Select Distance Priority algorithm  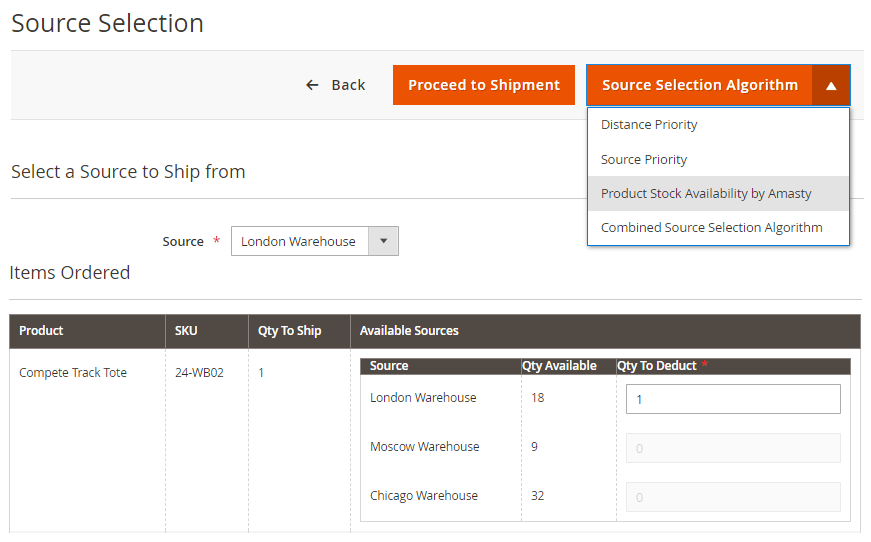(649, 125)
